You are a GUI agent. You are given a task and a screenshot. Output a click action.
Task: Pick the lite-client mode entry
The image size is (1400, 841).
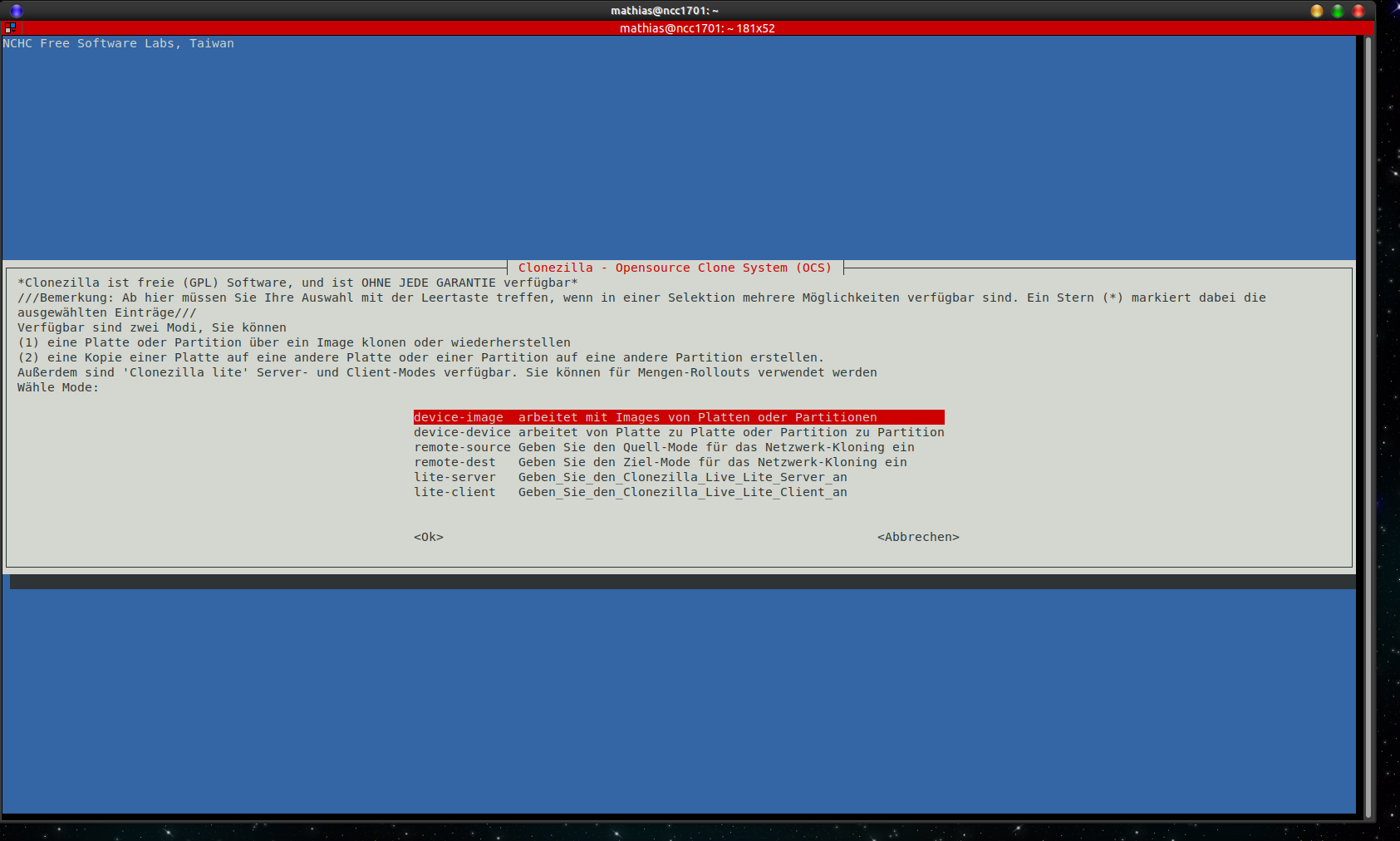pyautogui.click(x=631, y=492)
